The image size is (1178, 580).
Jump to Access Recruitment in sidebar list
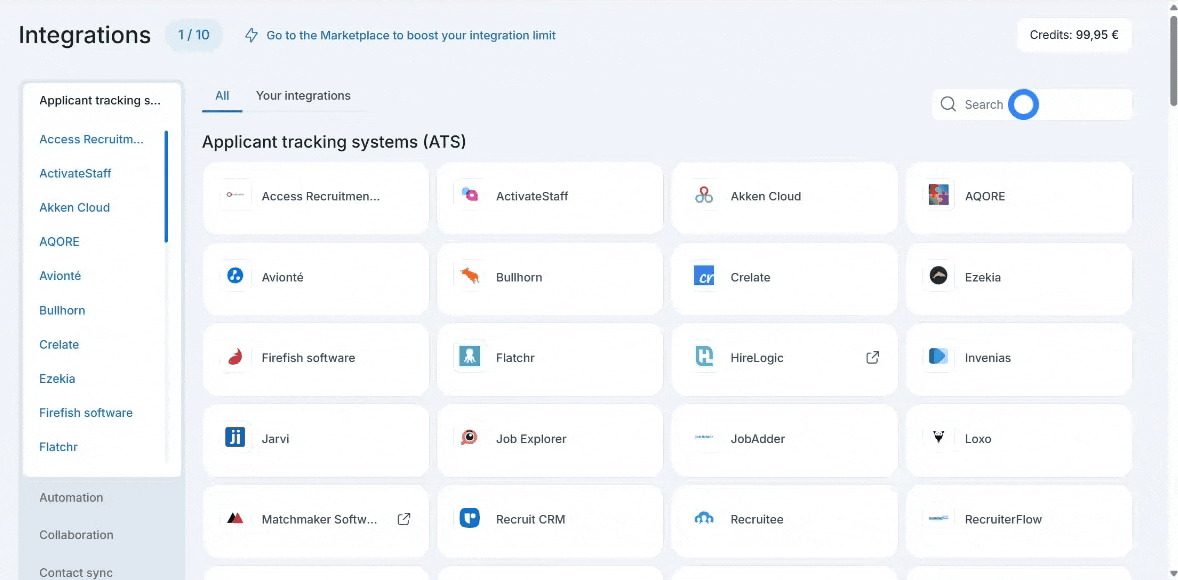[92, 139]
